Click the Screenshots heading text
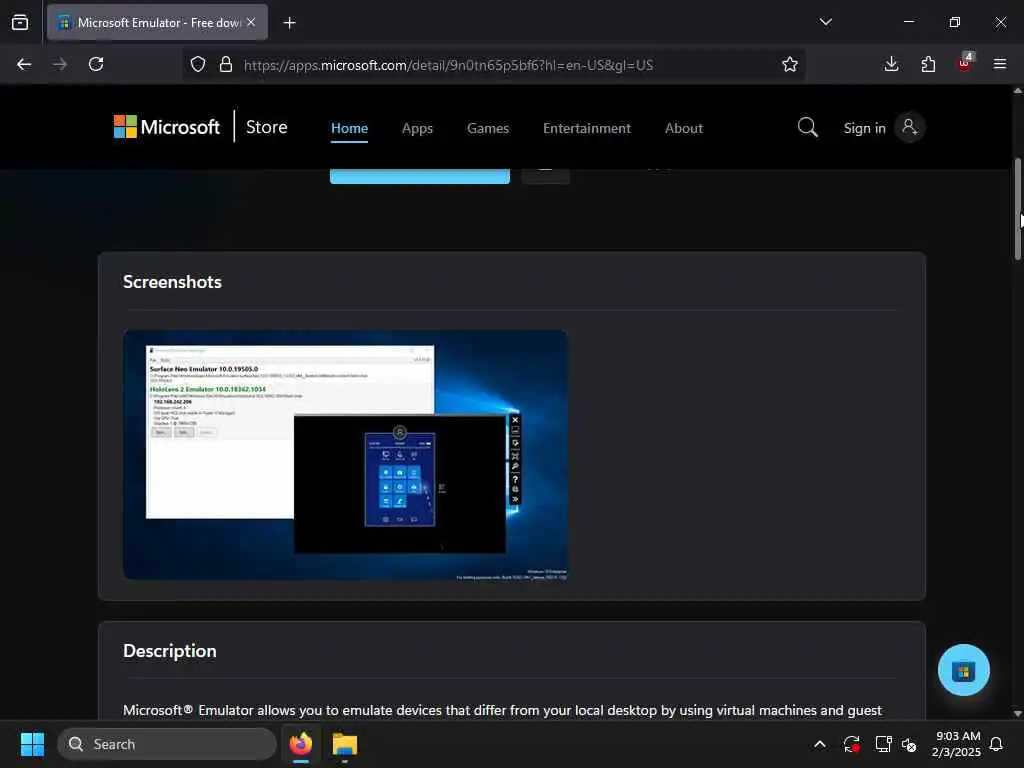The width and height of the screenshot is (1024, 768). click(x=172, y=282)
